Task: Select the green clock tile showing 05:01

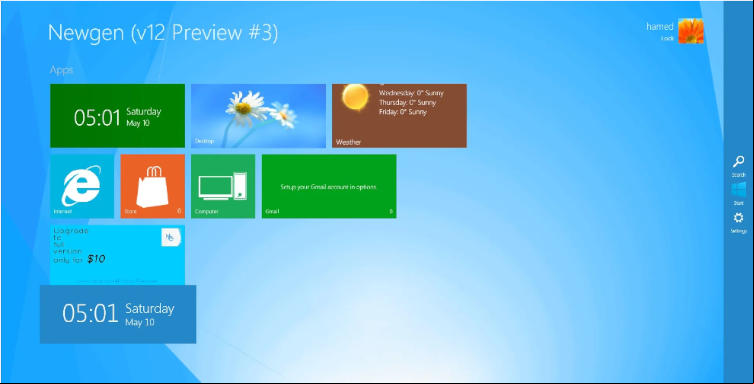Action: [117, 116]
